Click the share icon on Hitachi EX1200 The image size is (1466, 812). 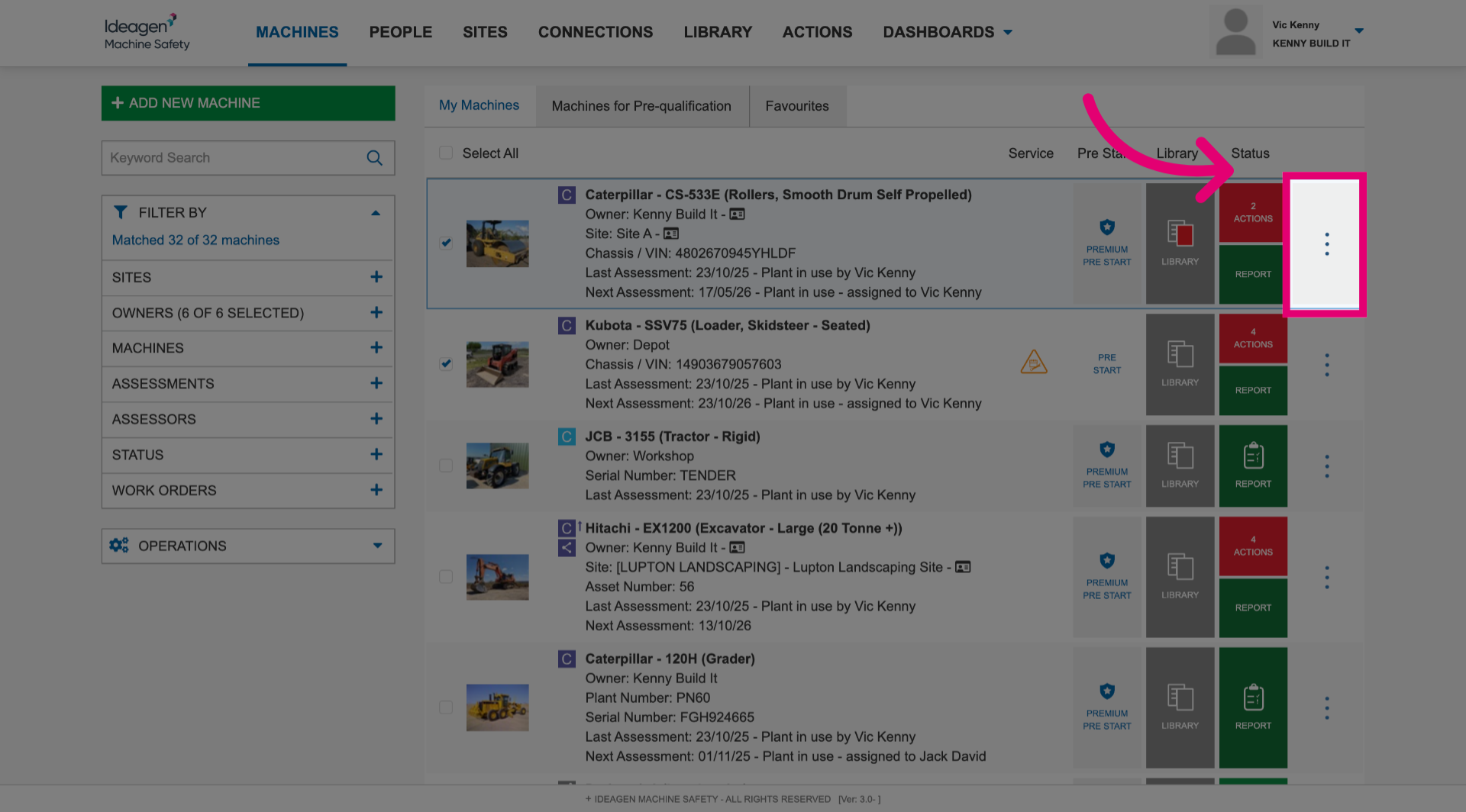[x=567, y=547]
